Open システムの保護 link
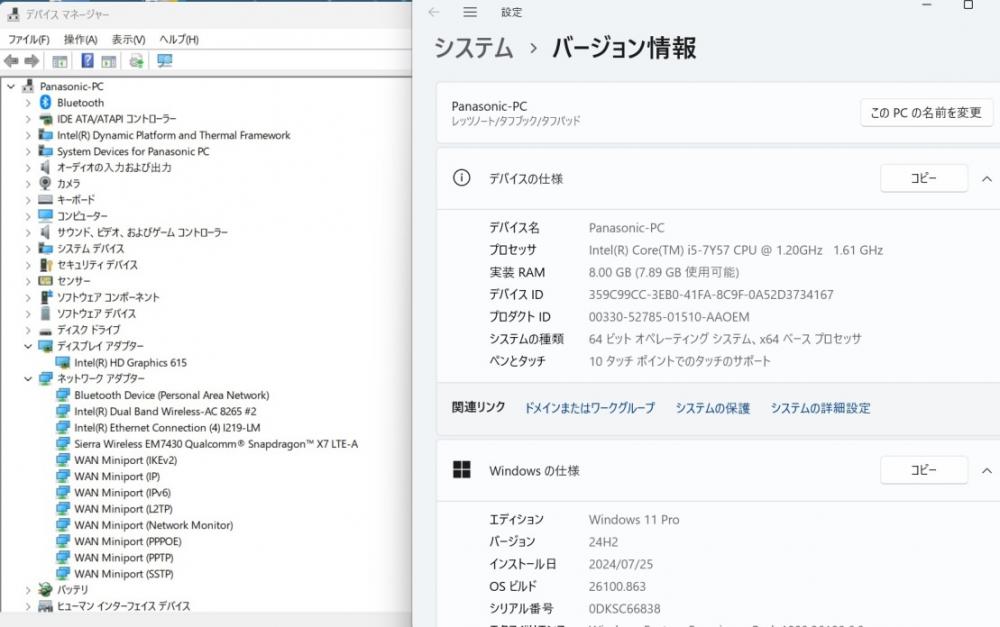 pos(712,408)
